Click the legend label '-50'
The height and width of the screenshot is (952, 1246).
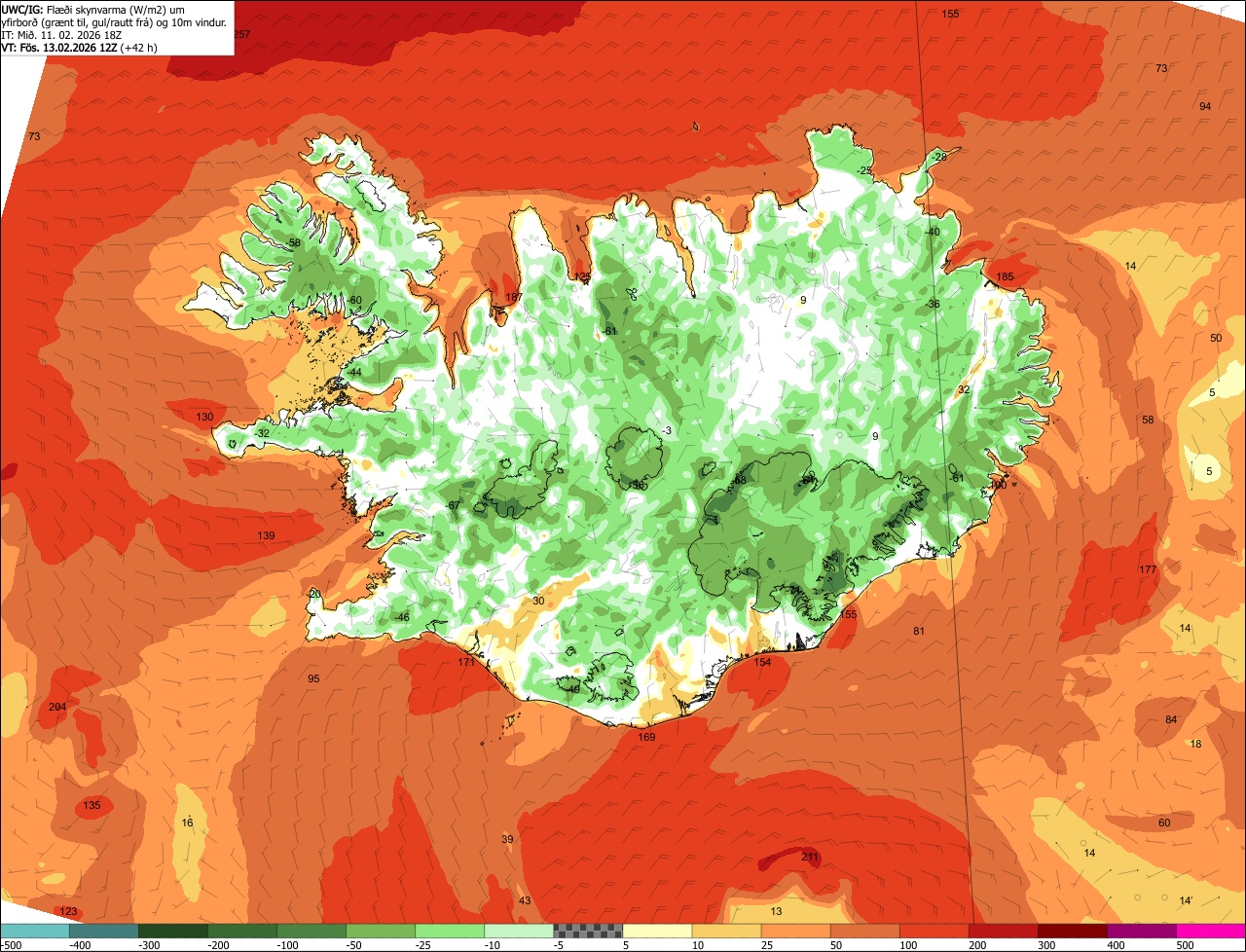(x=355, y=944)
